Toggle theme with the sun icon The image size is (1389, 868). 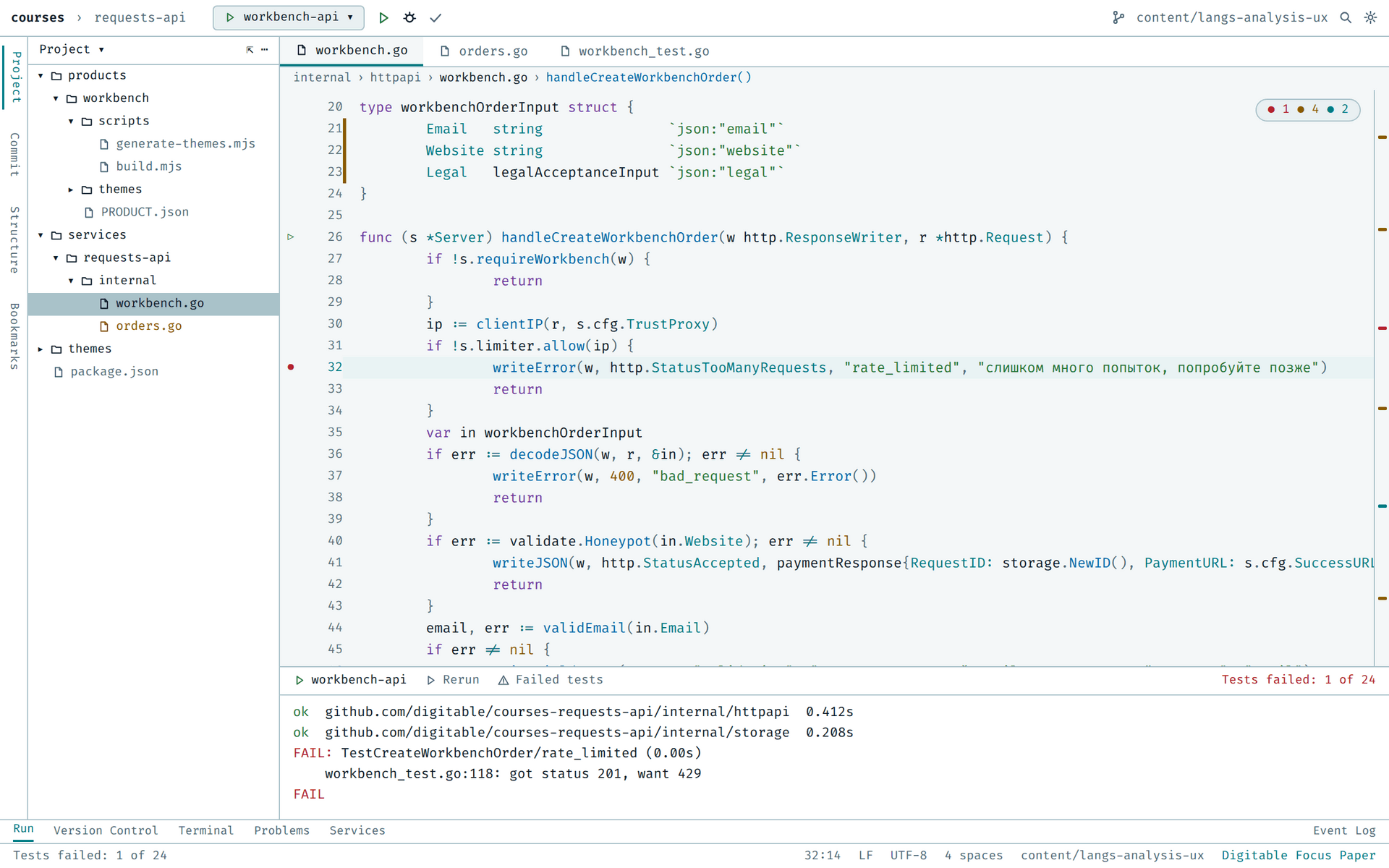coord(1370,17)
